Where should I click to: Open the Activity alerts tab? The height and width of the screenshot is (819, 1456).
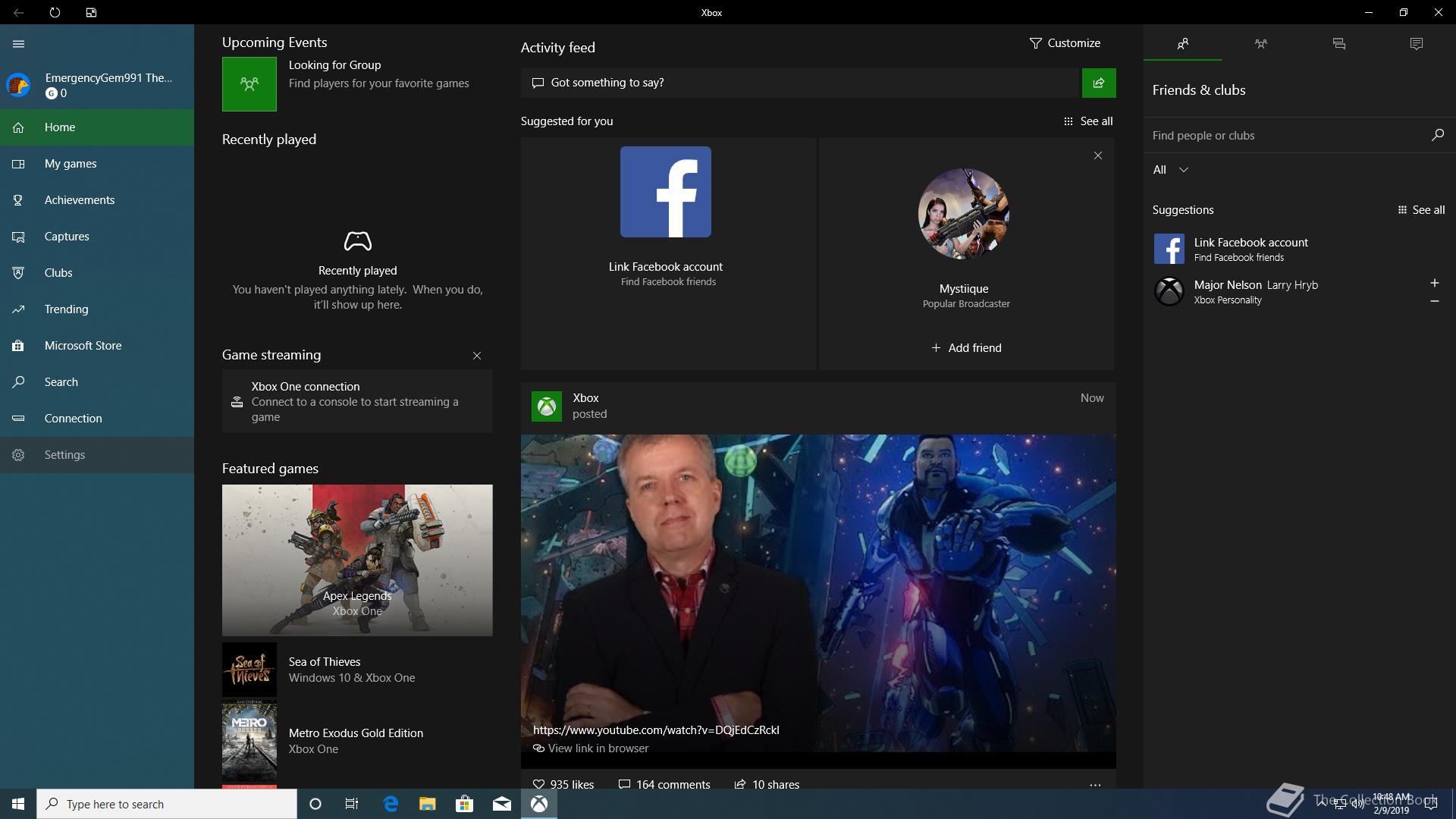pos(1417,44)
